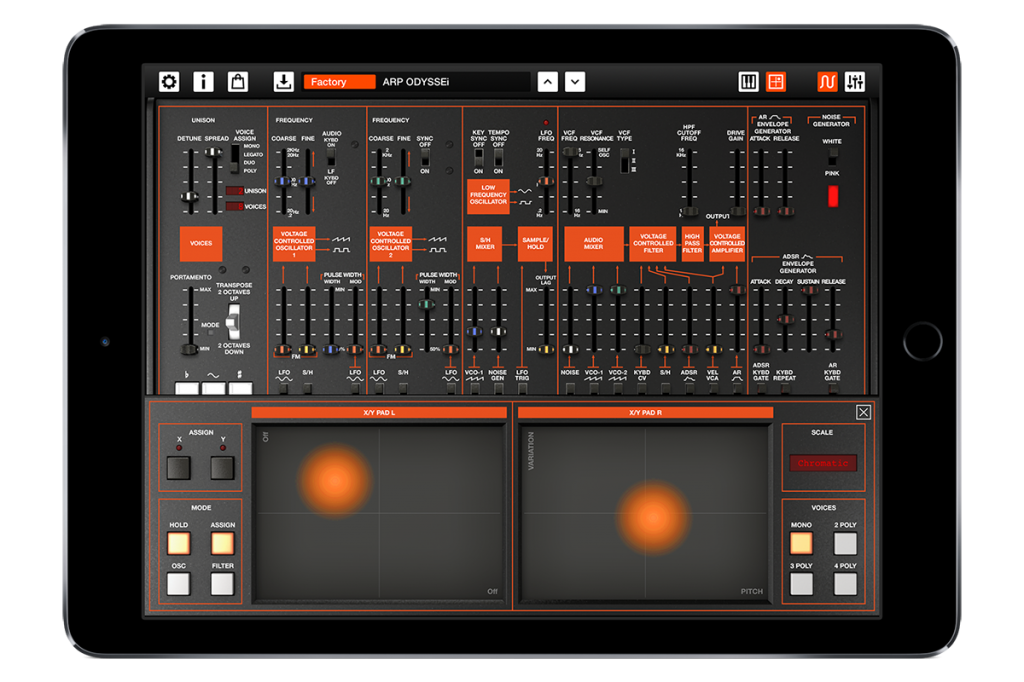
Task: Tap the save preset download icon
Action: [283, 82]
